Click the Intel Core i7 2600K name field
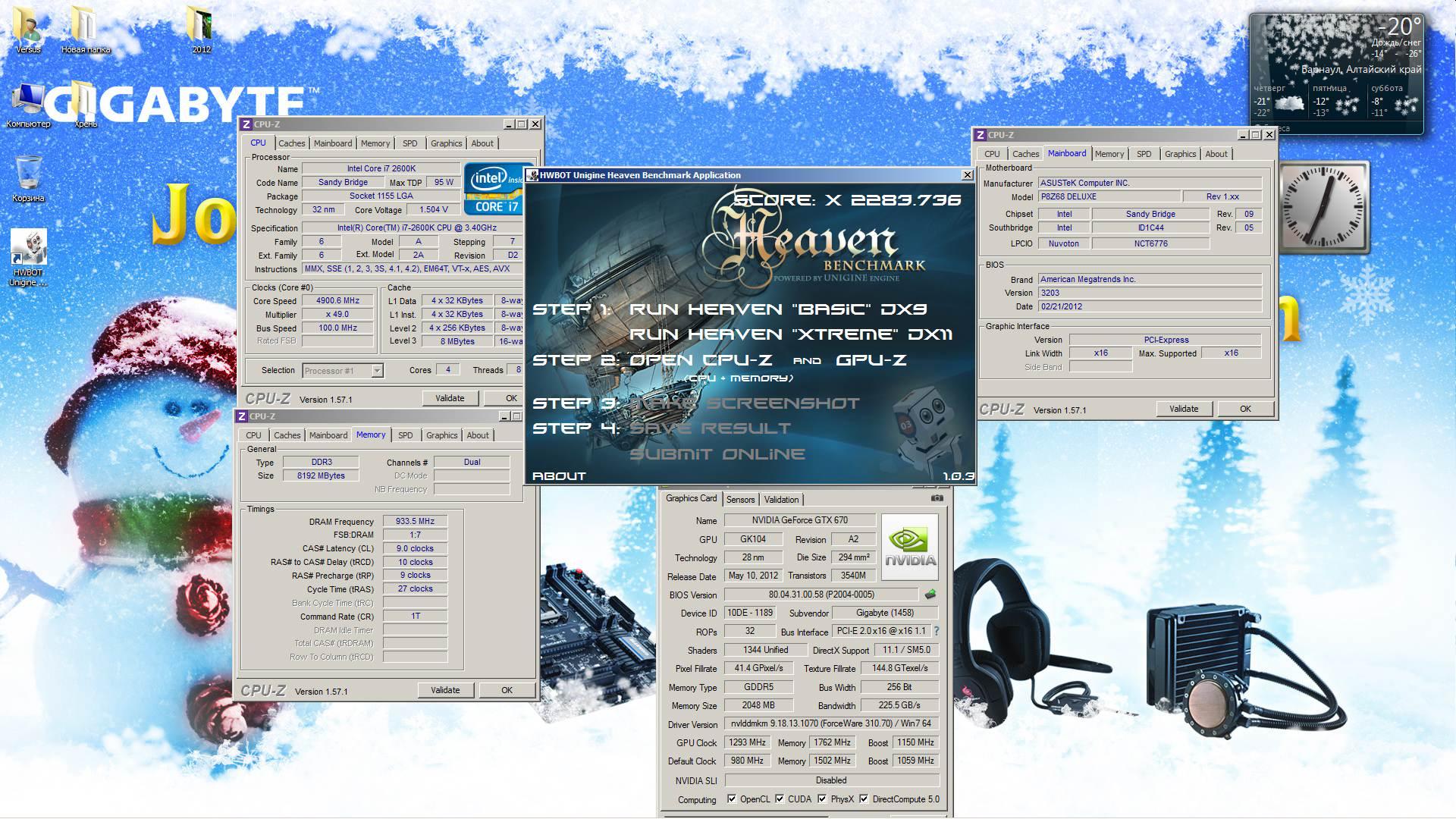Image resolution: width=1456 pixels, height=819 pixels. click(x=381, y=168)
